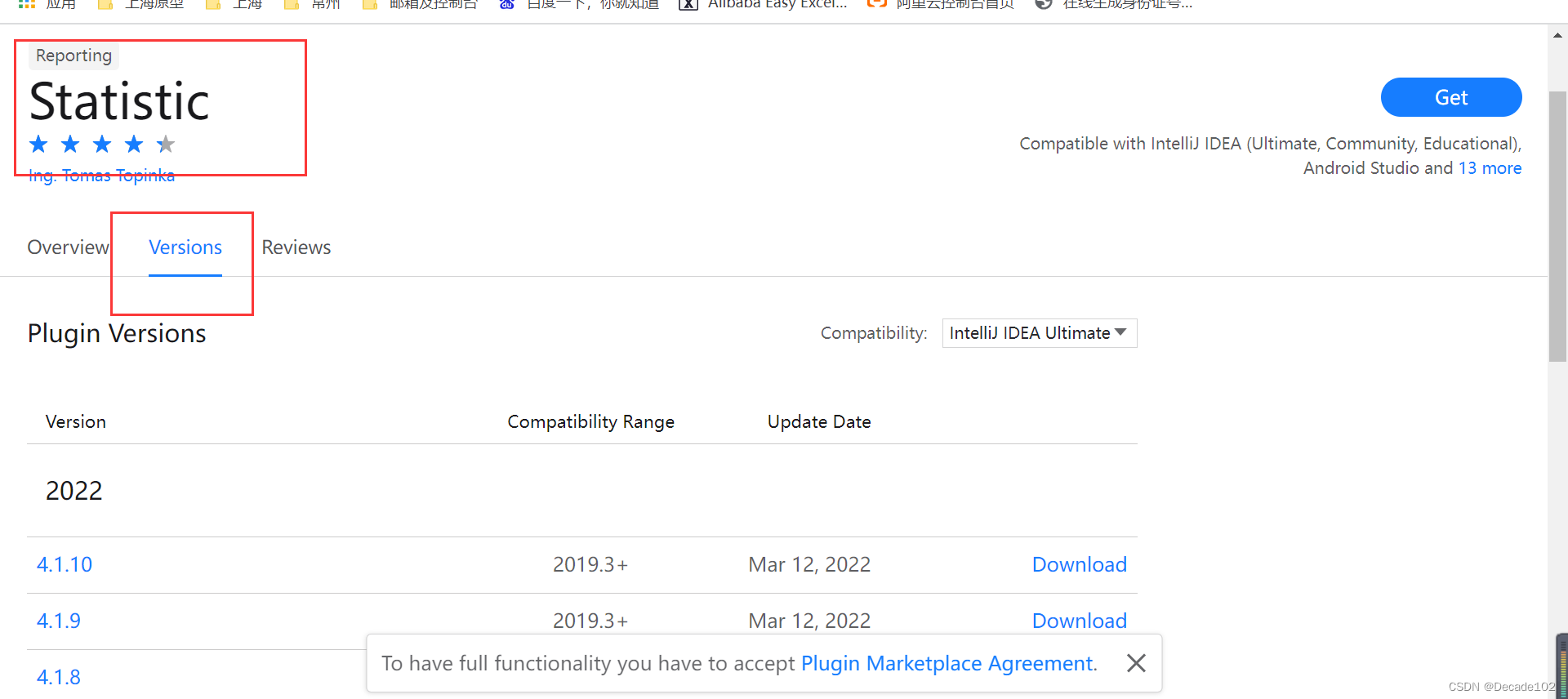Click the 'Compatibility Range' column header
1568x699 pixels.
590,421
